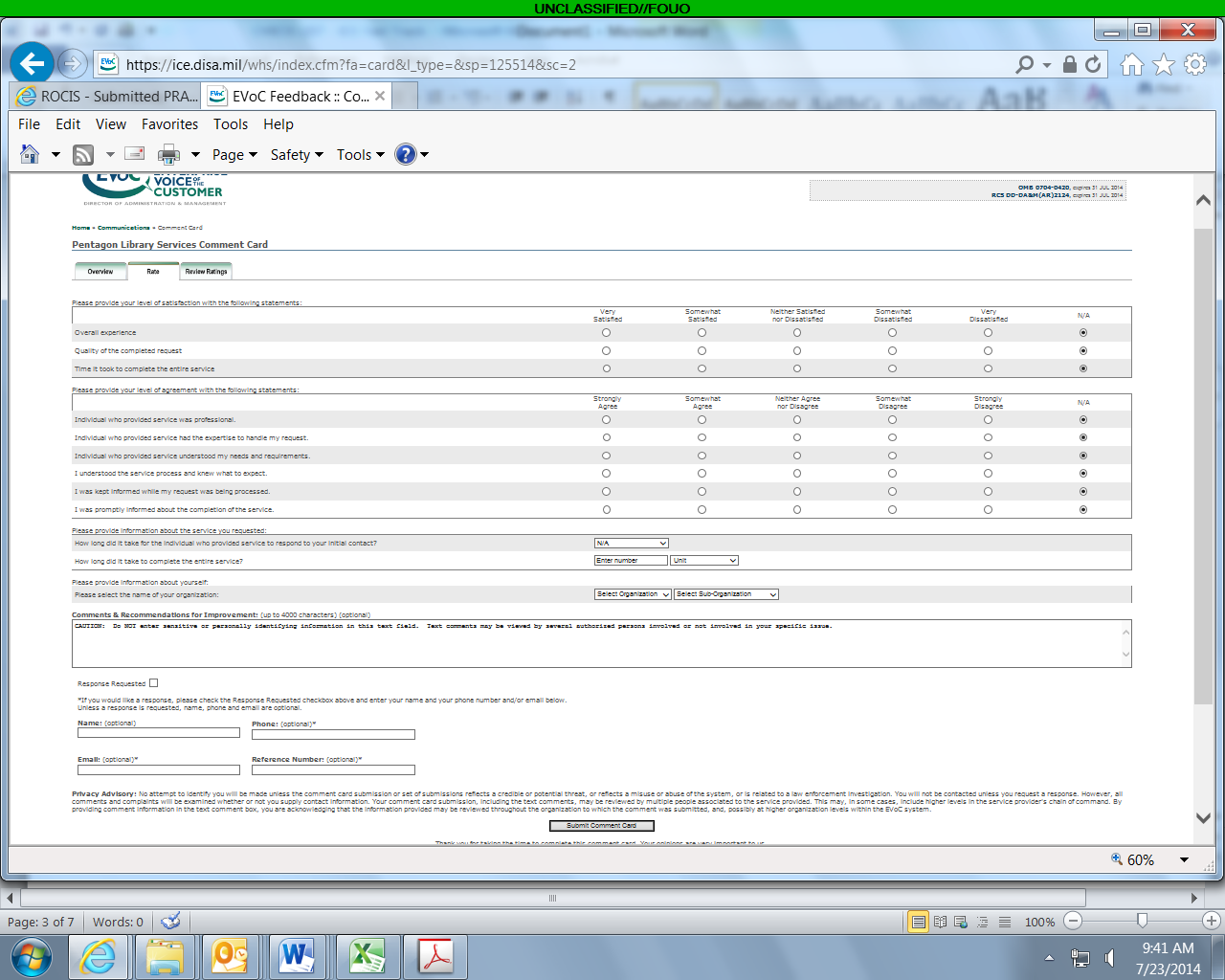Open the Safety dropdown in command bar
This screenshot has width=1225, height=980.
pyautogui.click(x=297, y=154)
